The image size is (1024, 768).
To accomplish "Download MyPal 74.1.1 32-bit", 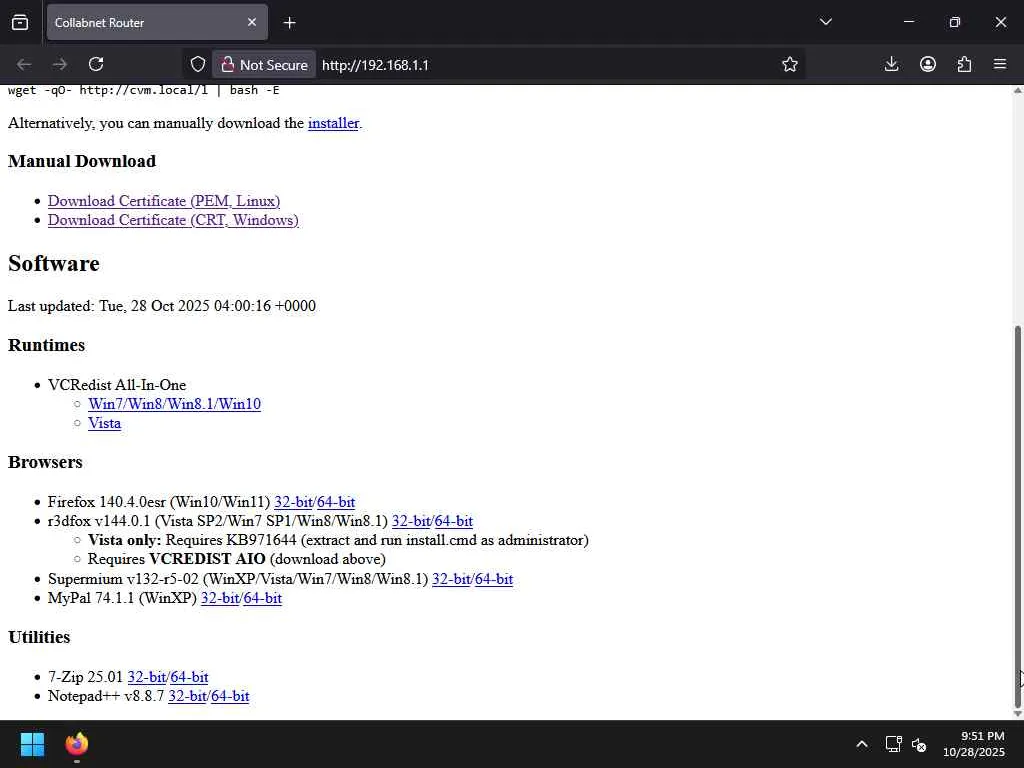I will (220, 598).
